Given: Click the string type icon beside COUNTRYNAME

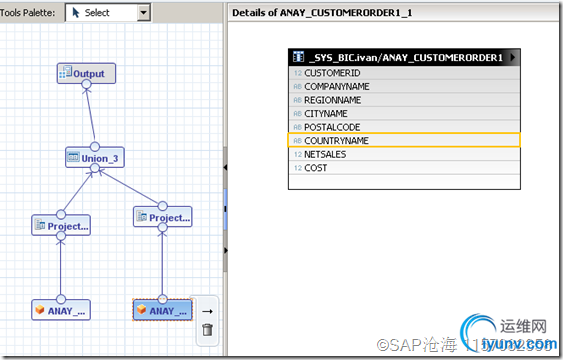Looking at the screenshot, I should pyautogui.click(x=298, y=141).
